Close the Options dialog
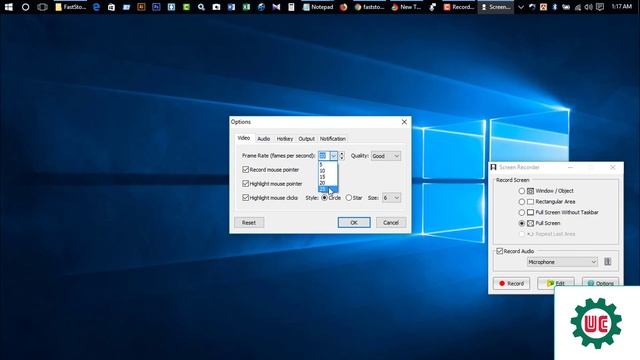The width and height of the screenshot is (640, 360). tap(404, 122)
